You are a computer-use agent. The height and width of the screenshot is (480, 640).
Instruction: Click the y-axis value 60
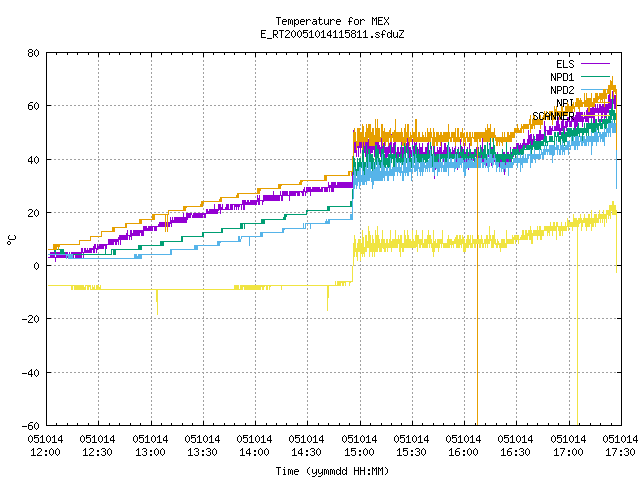click(x=33, y=107)
